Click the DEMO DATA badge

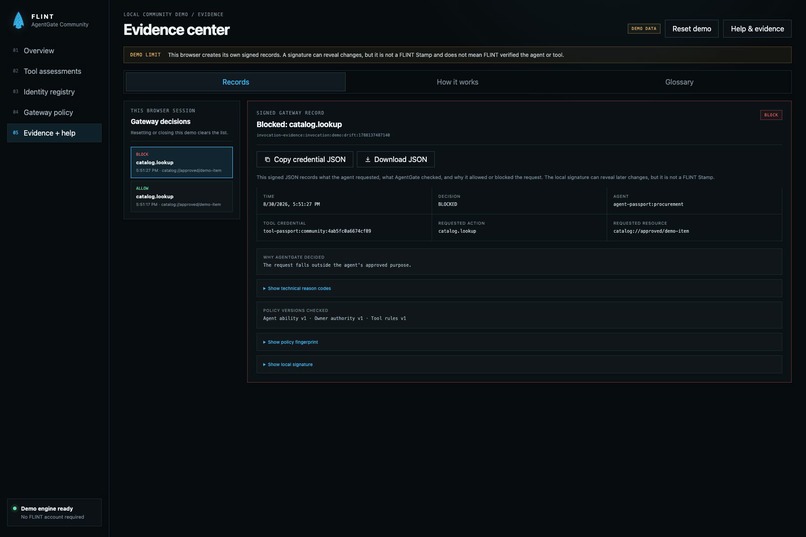644,29
